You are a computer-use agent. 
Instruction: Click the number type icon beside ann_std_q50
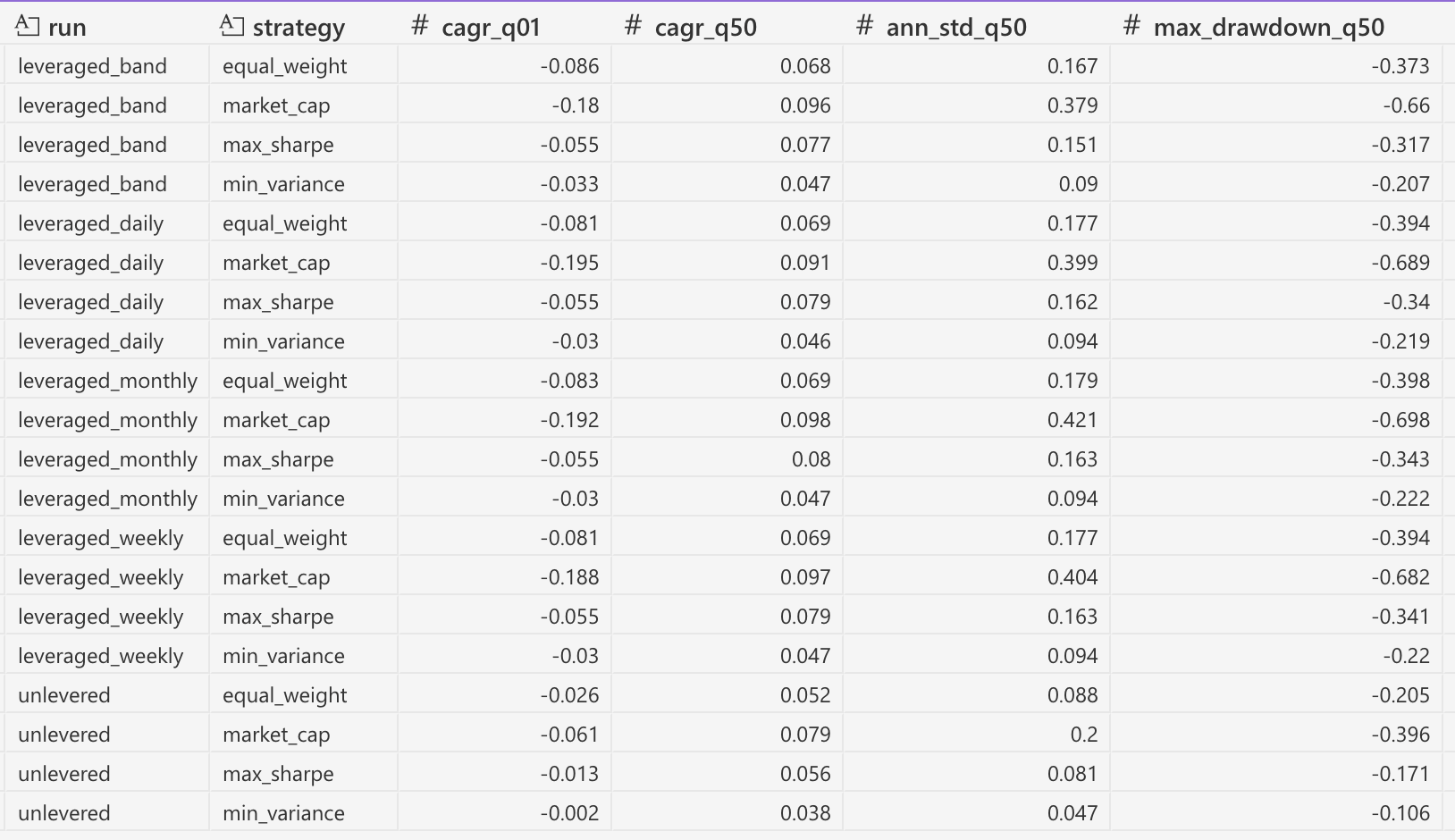864,26
